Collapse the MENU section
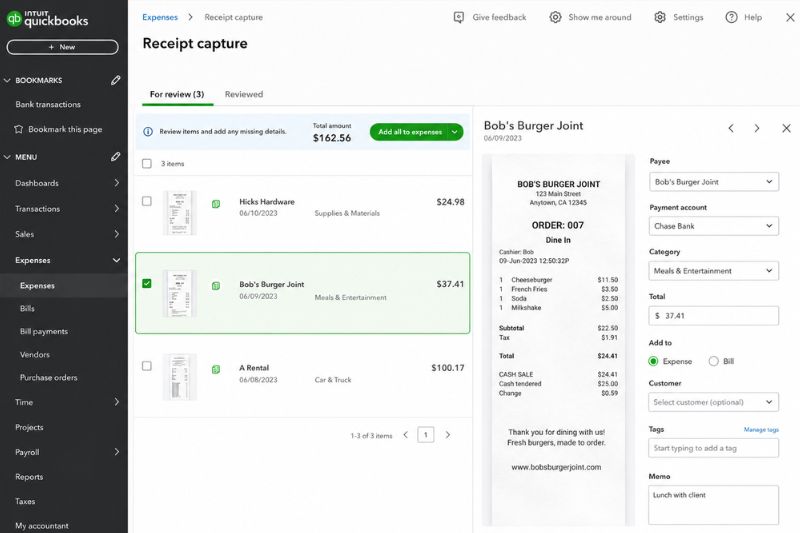800x533 pixels. 7,157
